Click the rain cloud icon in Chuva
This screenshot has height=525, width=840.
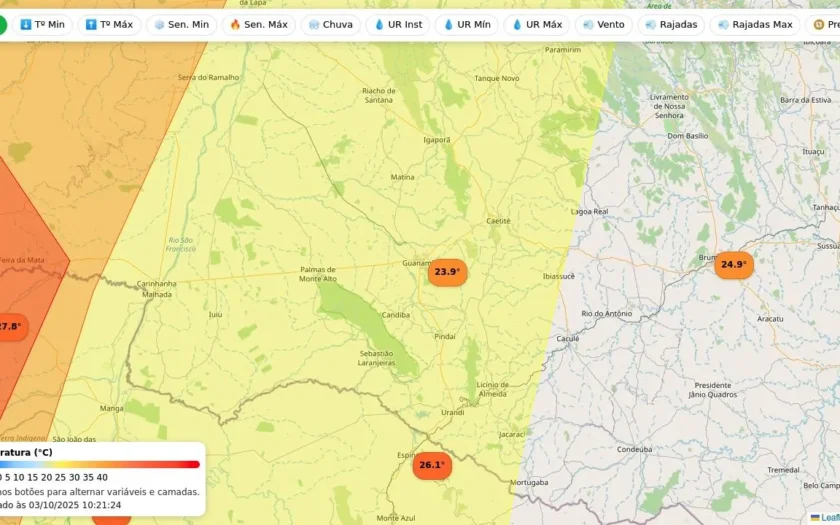[314, 25]
